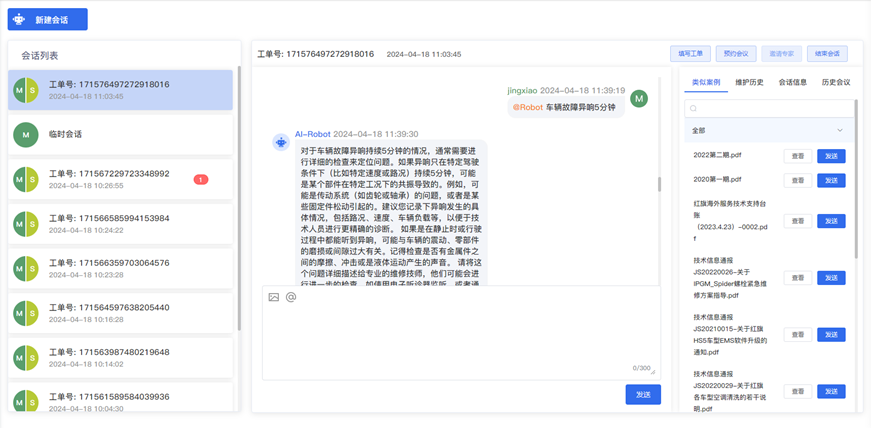This screenshot has height=428, width=871.
Task: Click the avatar of session 171564597638205440
Action: click(26, 313)
